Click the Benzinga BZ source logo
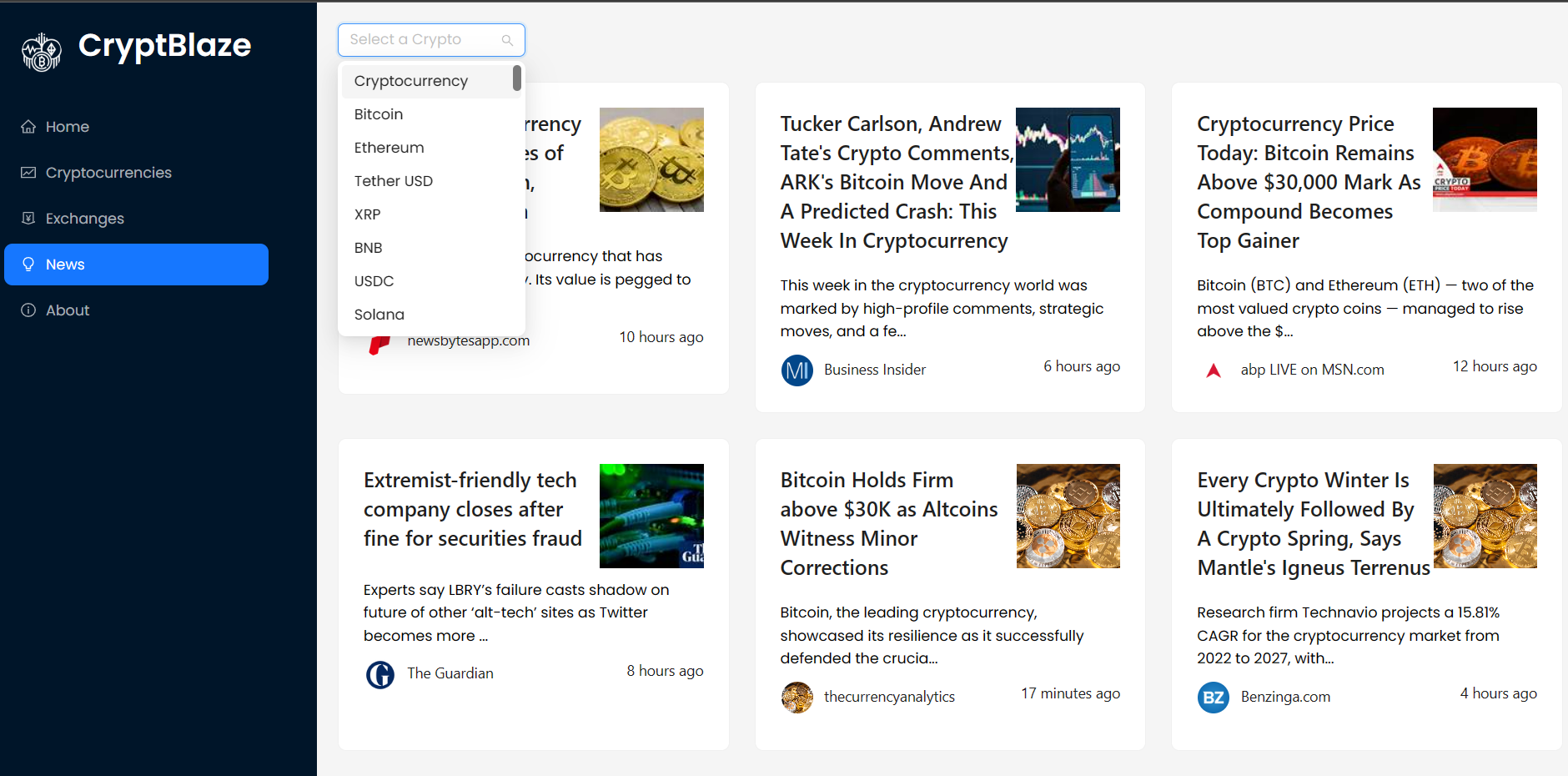 pos(1214,698)
